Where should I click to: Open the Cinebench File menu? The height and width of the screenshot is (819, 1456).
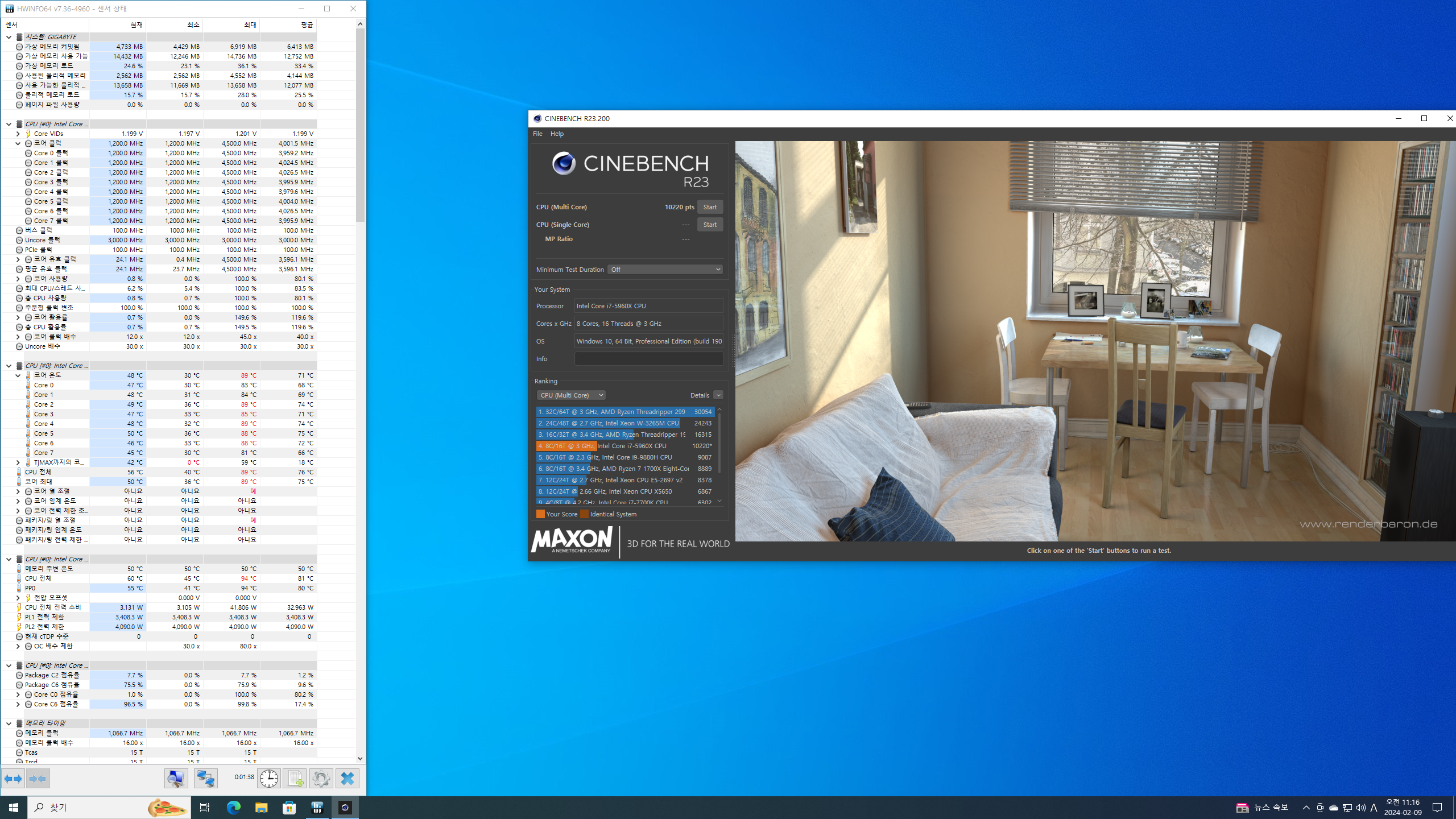pyautogui.click(x=537, y=134)
